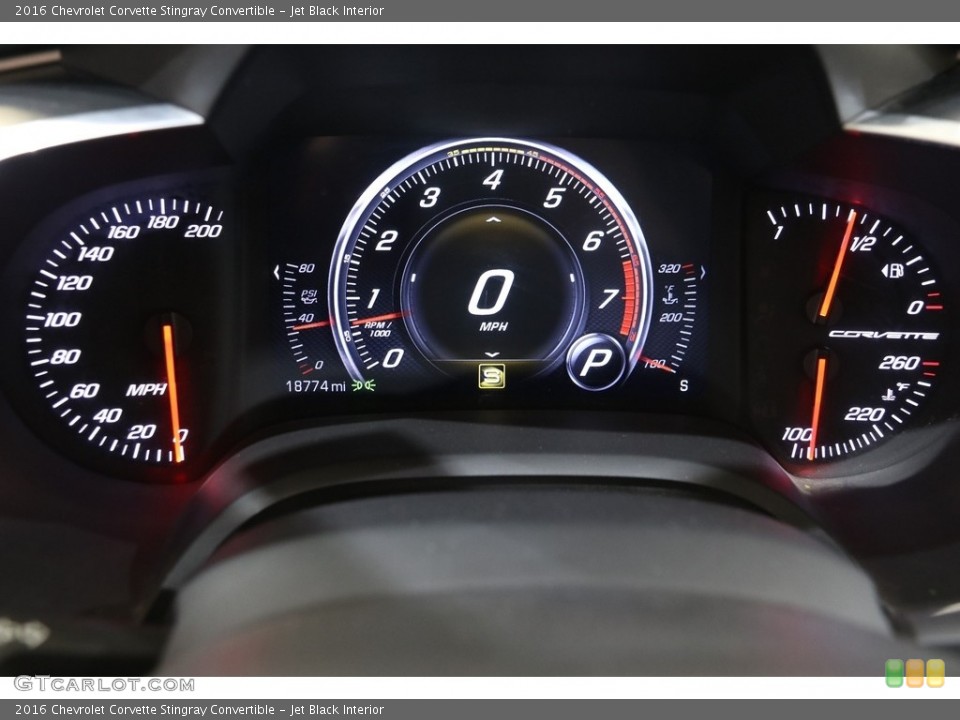Viewport: 960px width, 720px height.
Task: Click the orange speedometer needle
Action: (173, 392)
